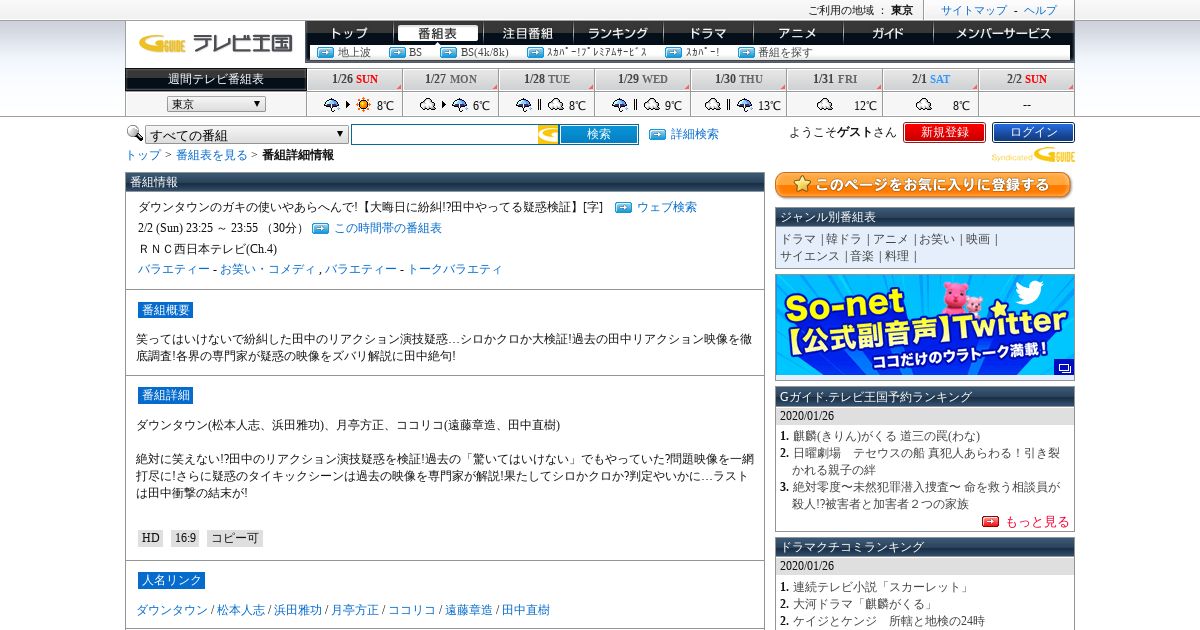Select the BS submenu item
The height and width of the screenshot is (630, 1200).
tap(416, 52)
